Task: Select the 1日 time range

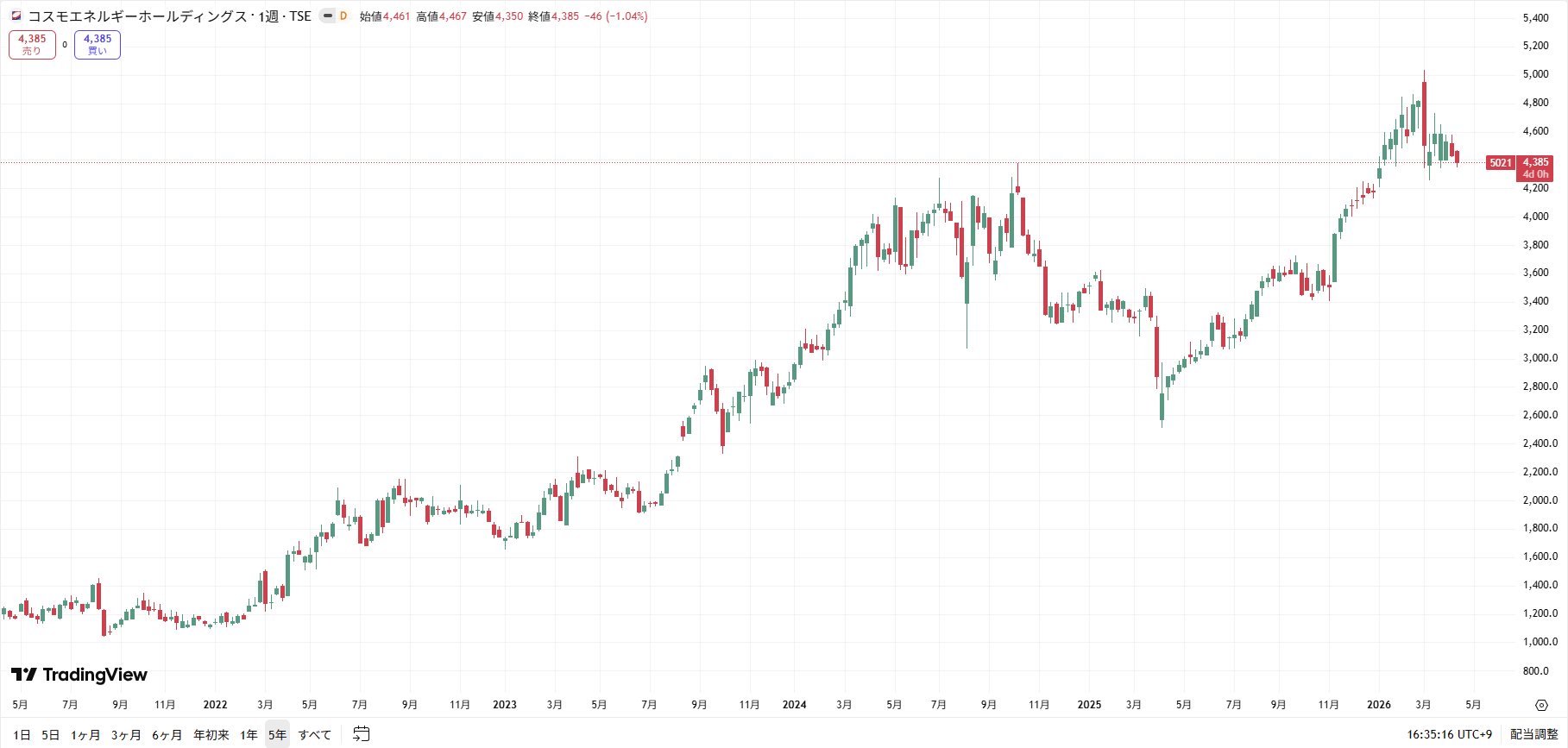Action: coord(22,735)
